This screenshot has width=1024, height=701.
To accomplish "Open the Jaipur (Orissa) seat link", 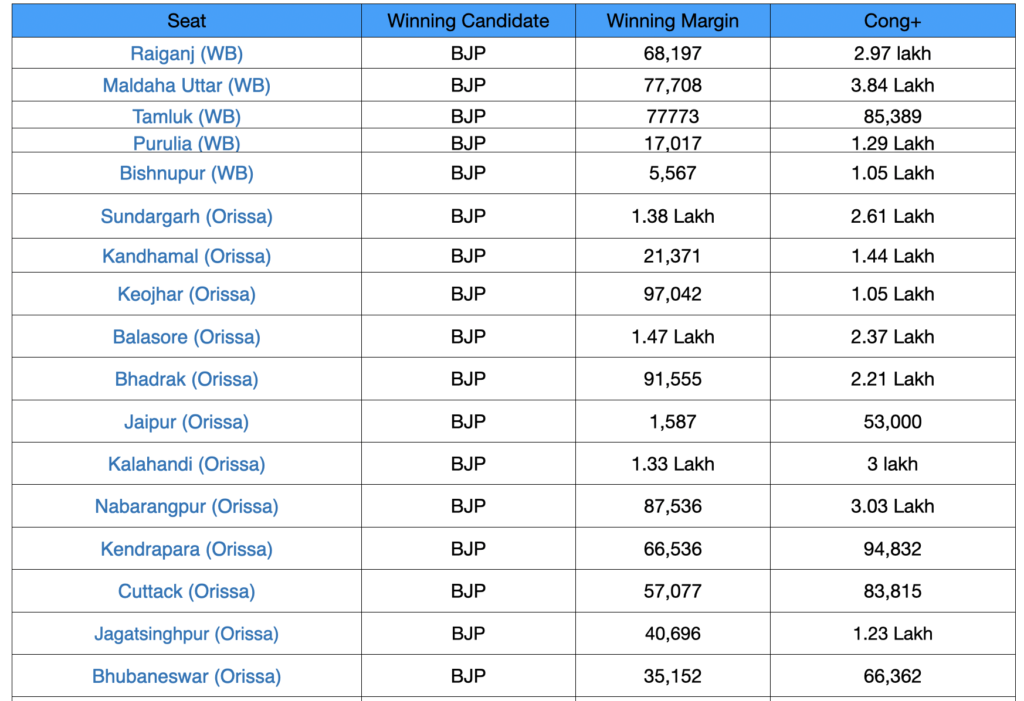I will pos(187,422).
